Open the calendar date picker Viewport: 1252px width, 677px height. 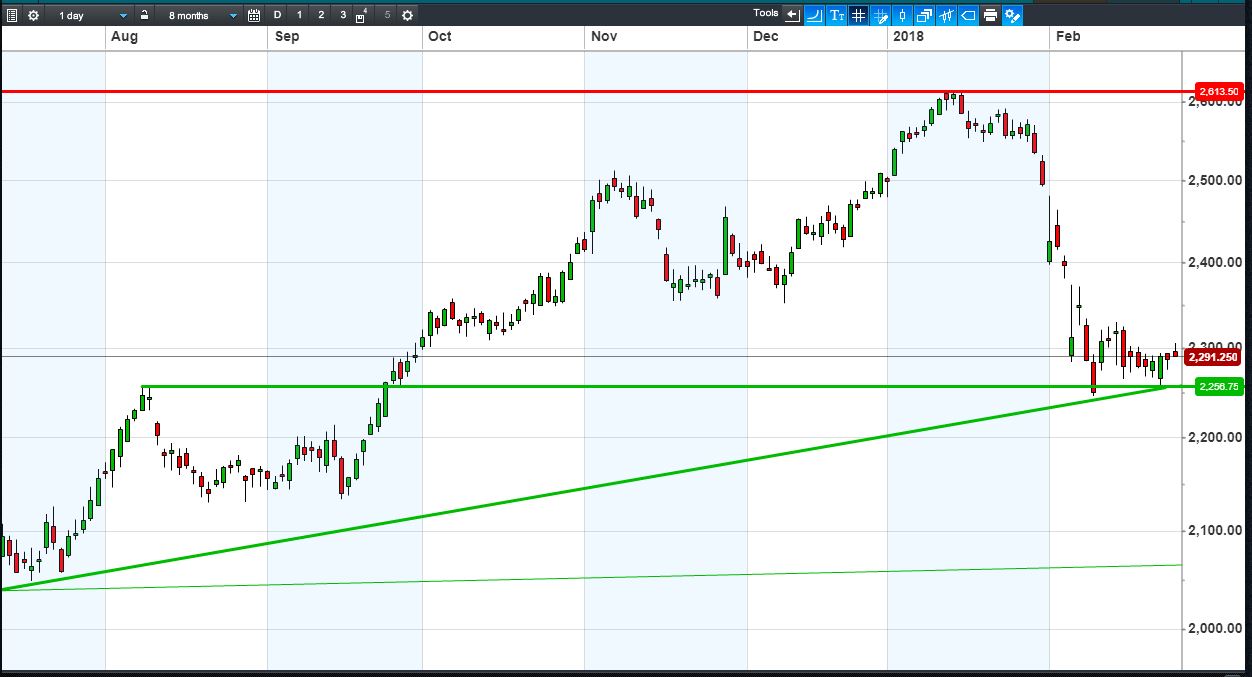coord(254,15)
